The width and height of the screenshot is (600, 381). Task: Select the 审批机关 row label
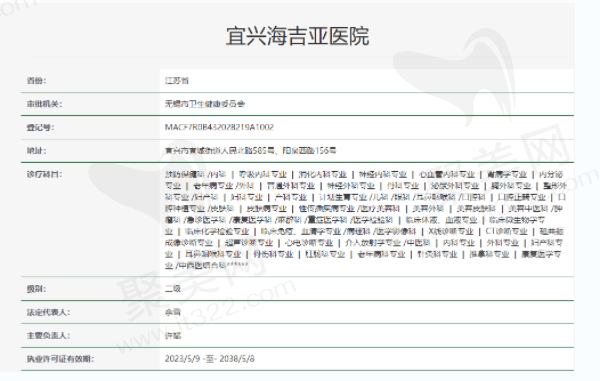(44, 104)
